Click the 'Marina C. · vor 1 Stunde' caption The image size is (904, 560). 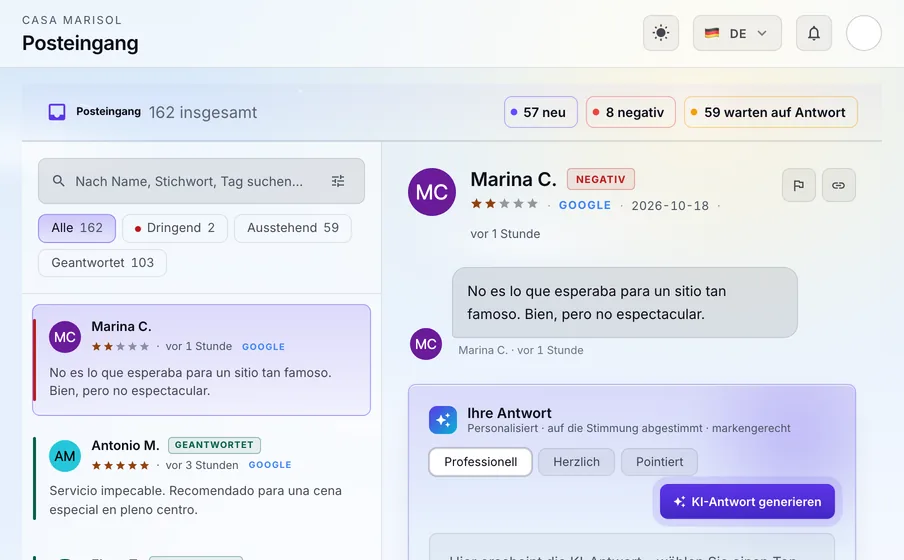click(x=521, y=350)
